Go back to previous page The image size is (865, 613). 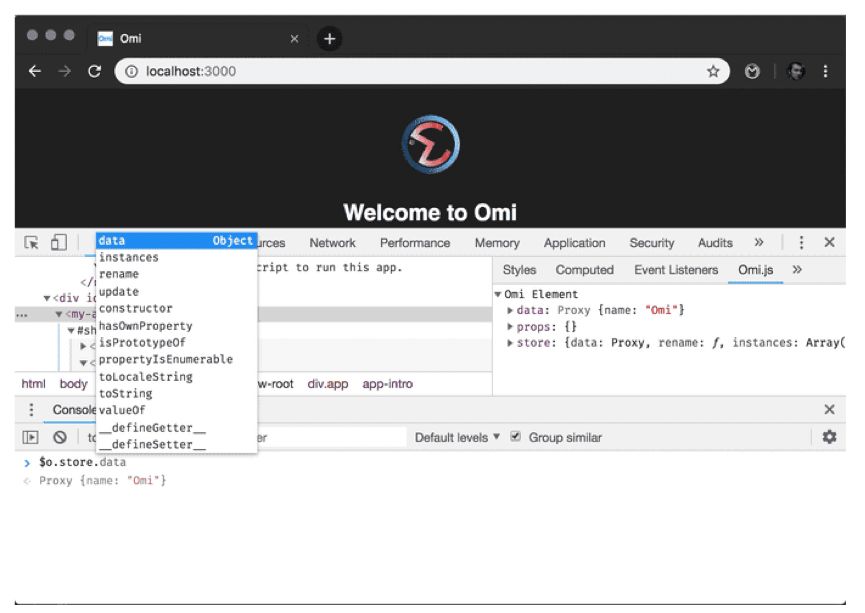click(35, 71)
